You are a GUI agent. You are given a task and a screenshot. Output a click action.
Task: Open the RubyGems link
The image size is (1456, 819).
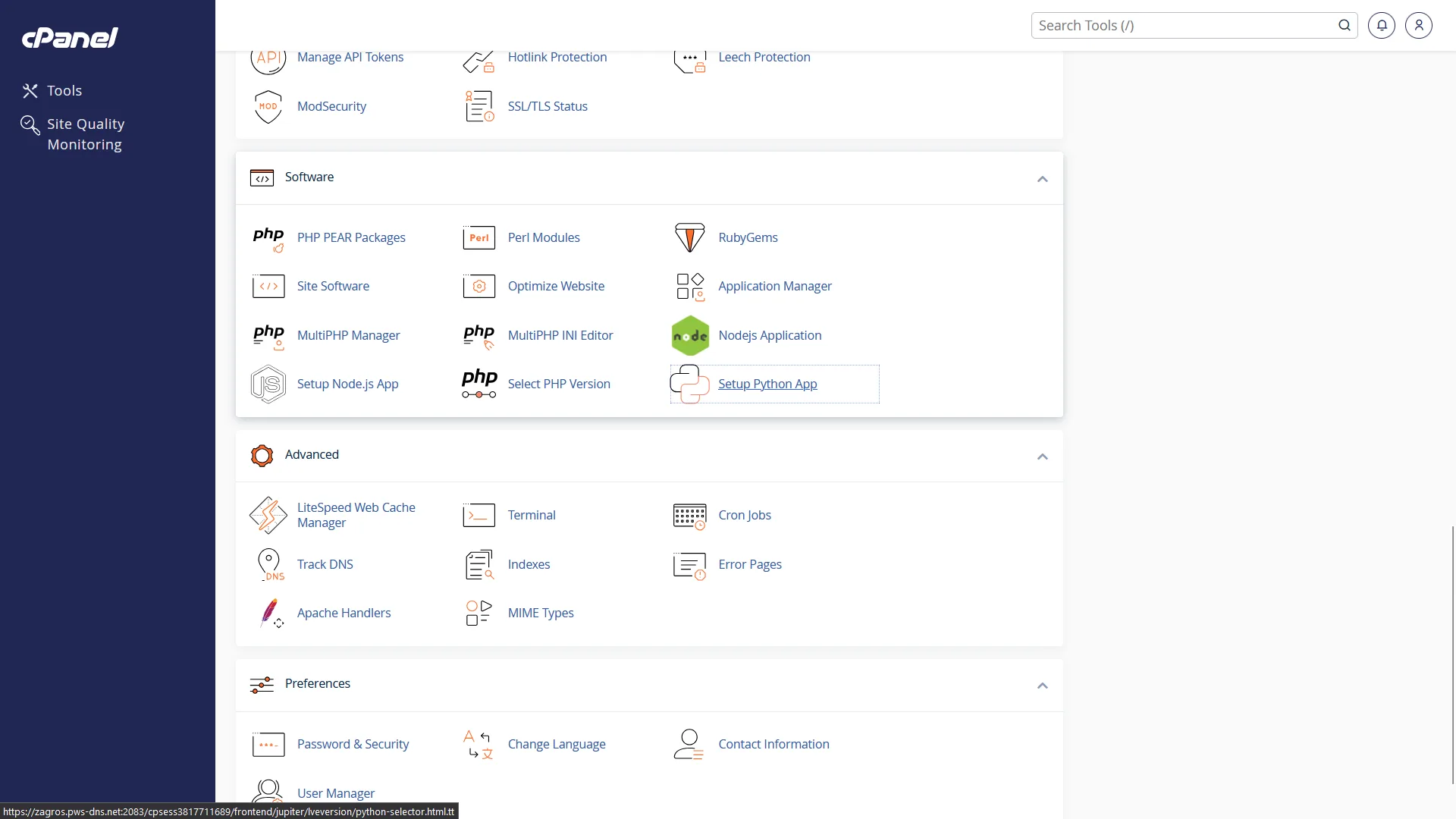click(x=748, y=237)
